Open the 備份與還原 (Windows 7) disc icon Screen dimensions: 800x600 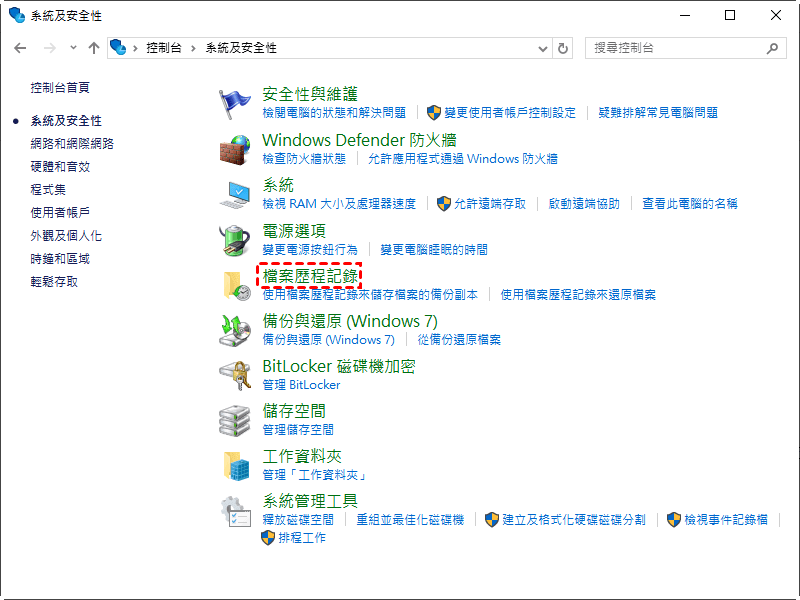[x=235, y=331]
